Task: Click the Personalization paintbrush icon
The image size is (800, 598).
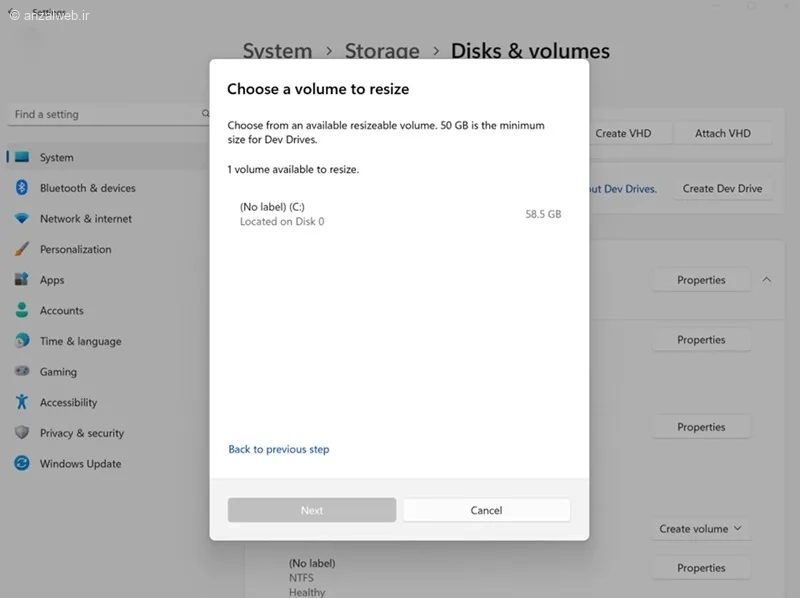Action: [21, 249]
